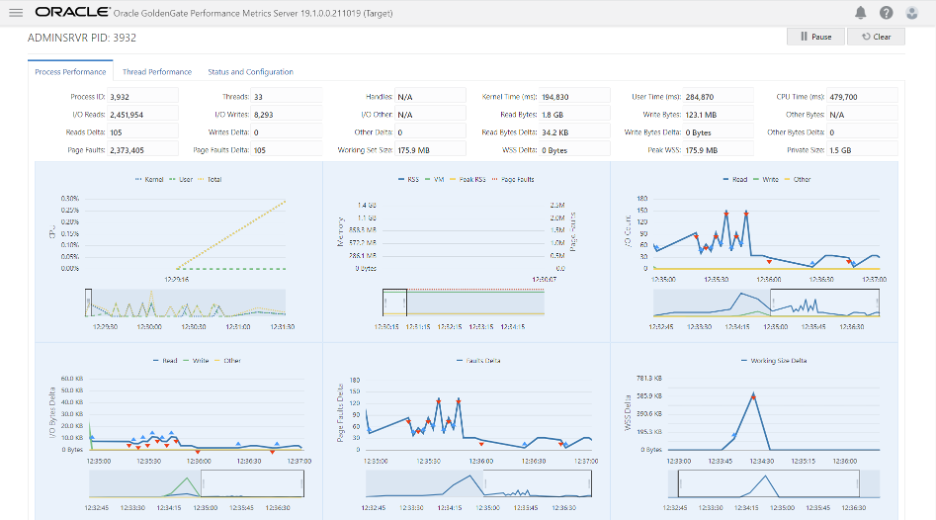Select the Process ID field showing 3,932
The width and height of the screenshot is (936, 520).
pos(143,96)
